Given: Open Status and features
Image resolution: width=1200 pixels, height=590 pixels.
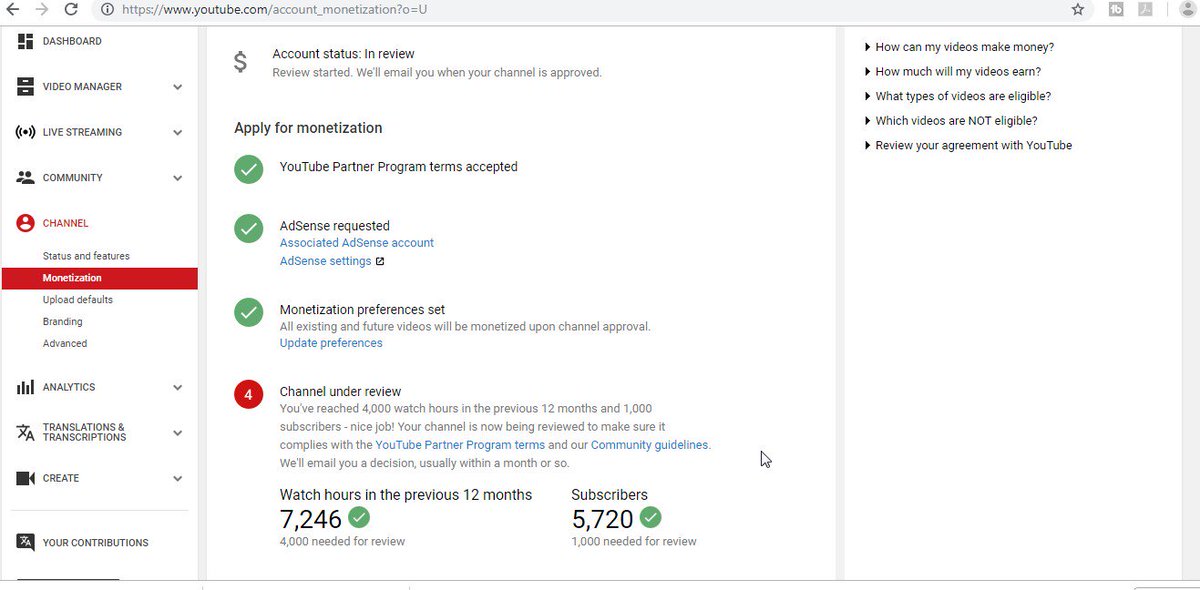Looking at the screenshot, I should tap(86, 256).
